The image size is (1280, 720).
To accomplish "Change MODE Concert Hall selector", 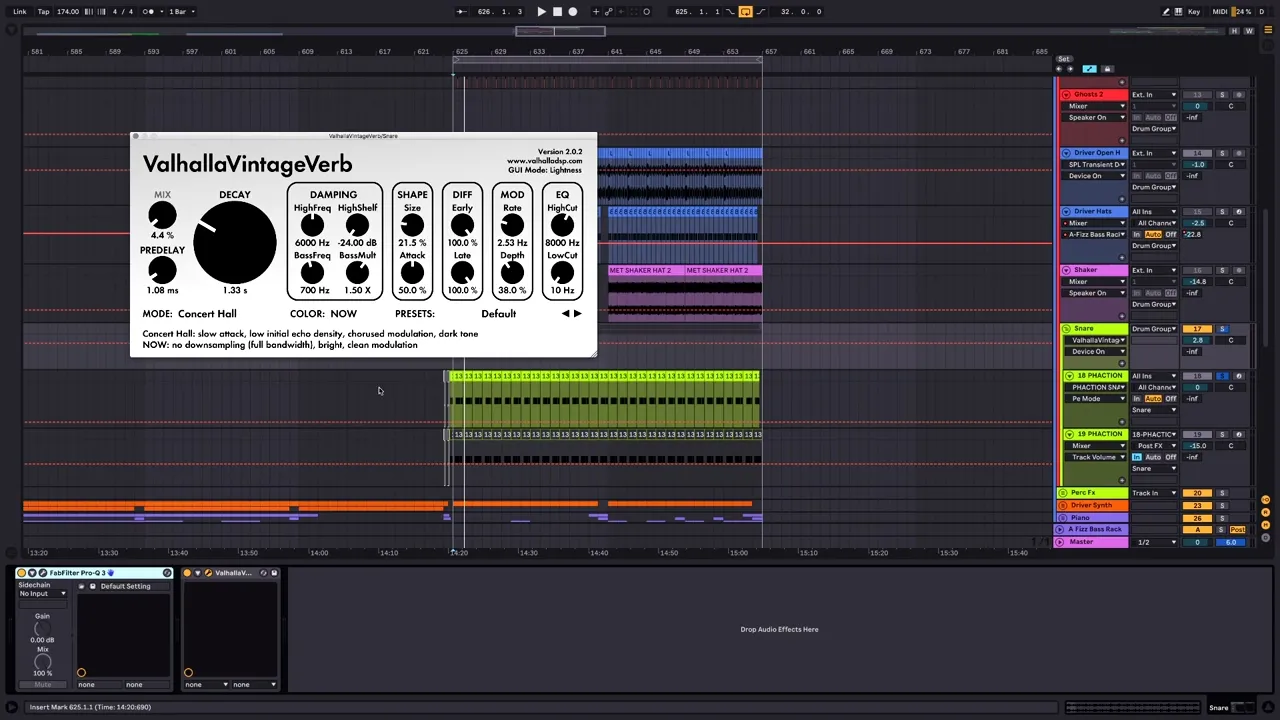I will [207, 314].
